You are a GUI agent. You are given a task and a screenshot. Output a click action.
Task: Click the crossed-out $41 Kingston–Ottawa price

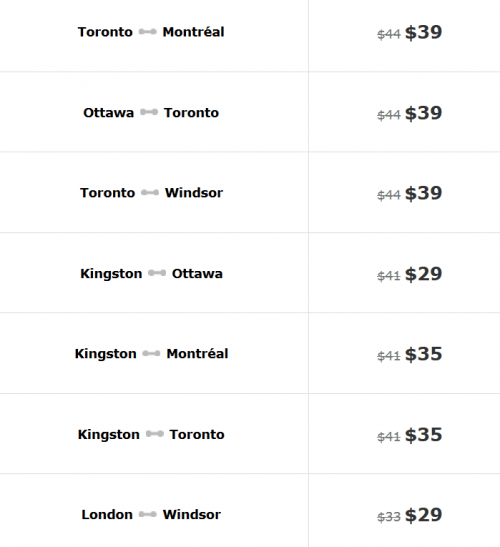[389, 276]
